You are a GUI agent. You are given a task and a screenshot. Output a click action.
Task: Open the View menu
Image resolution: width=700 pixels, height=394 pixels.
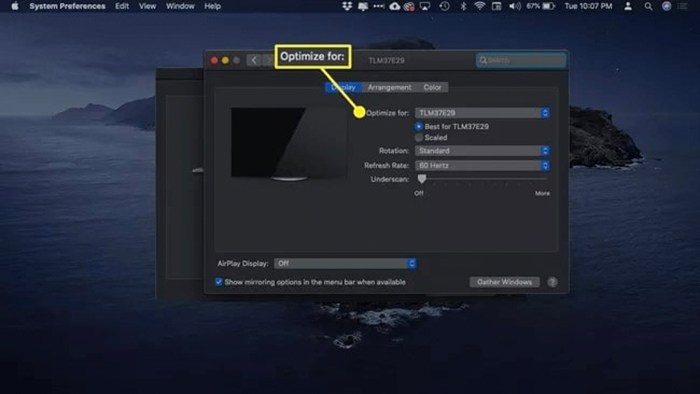147,6
